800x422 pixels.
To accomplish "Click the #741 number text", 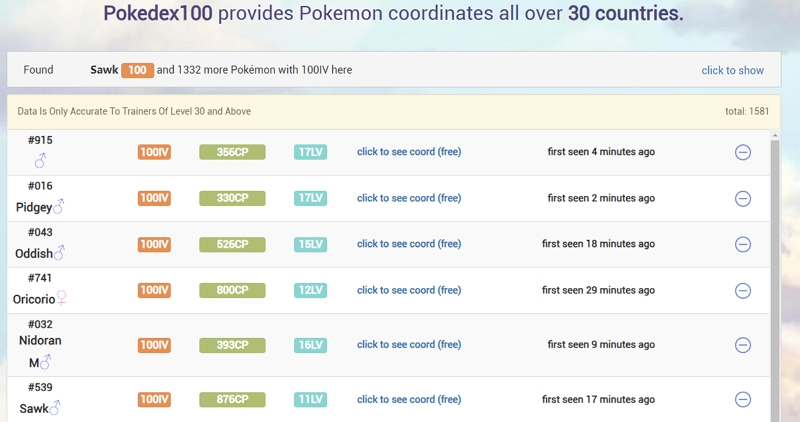I will pos(40,278).
